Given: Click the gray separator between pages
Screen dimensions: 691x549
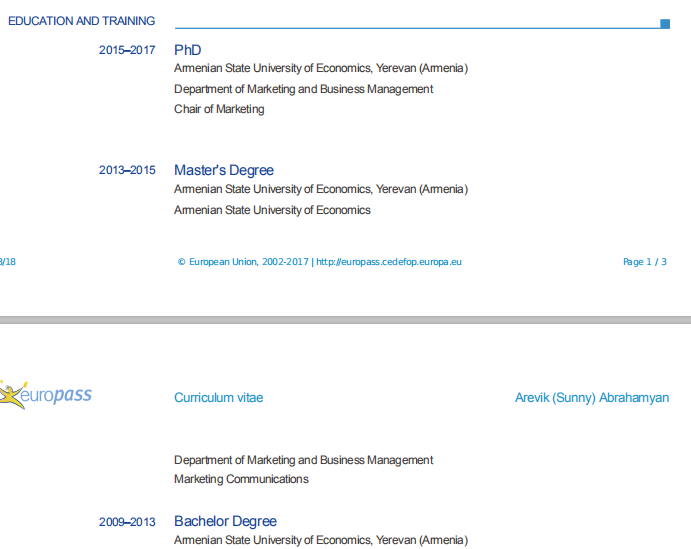Looking at the screenshot, I should click(345, 320).
